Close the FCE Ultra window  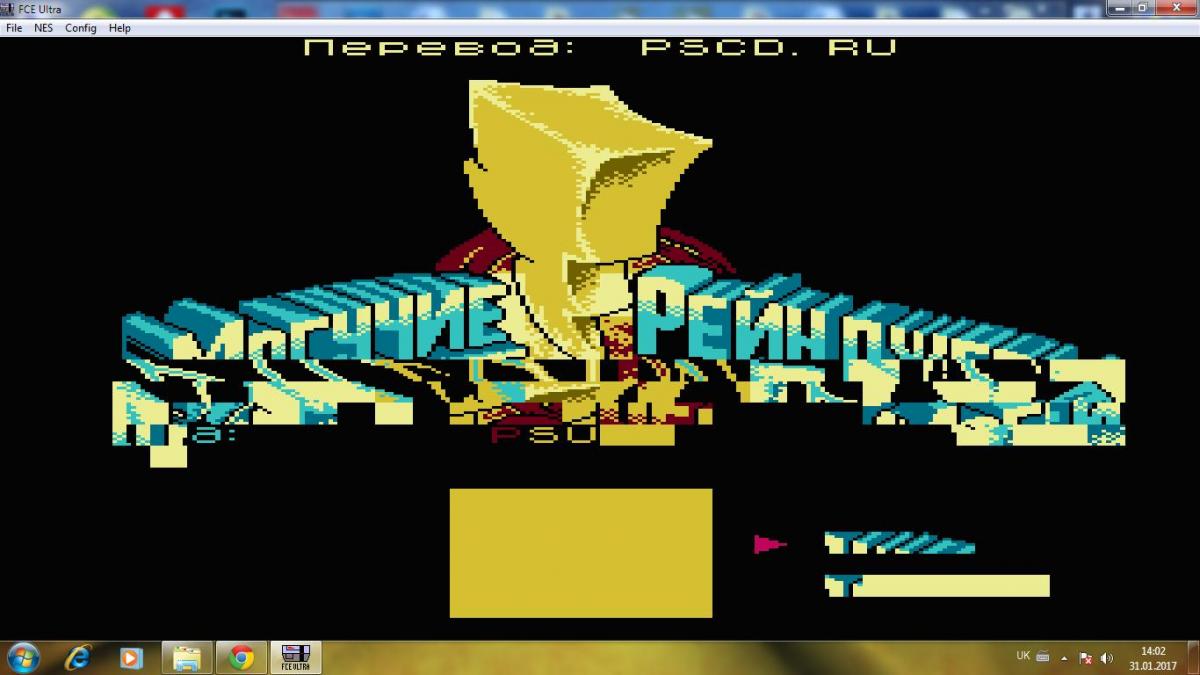[1176, 8]
